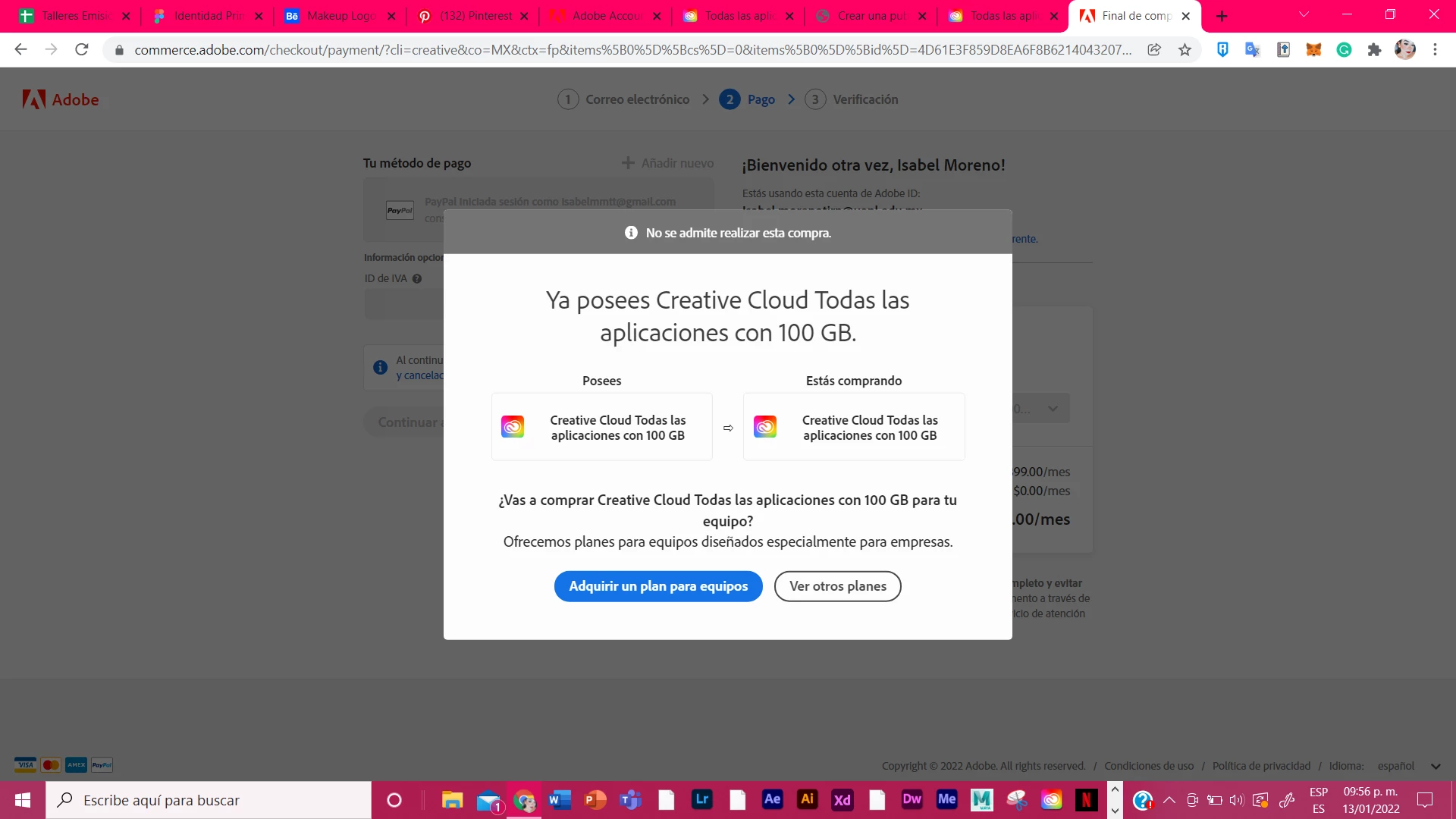Screen dimensions: 1456x819
Task: Click the Ver otros planes button
Action: pos(838,586)
